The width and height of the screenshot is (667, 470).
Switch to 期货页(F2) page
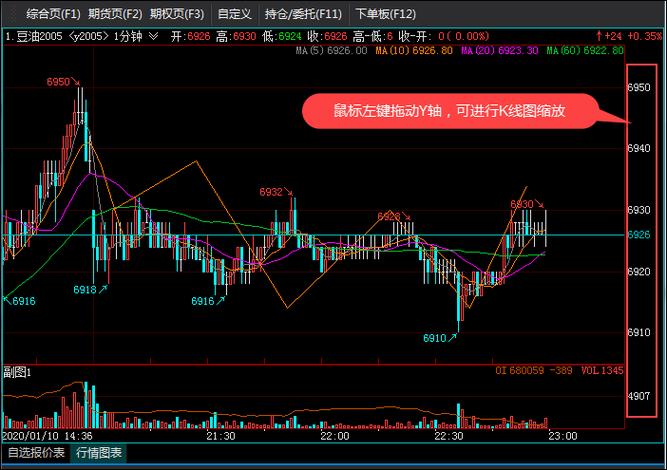click(115, 14)
